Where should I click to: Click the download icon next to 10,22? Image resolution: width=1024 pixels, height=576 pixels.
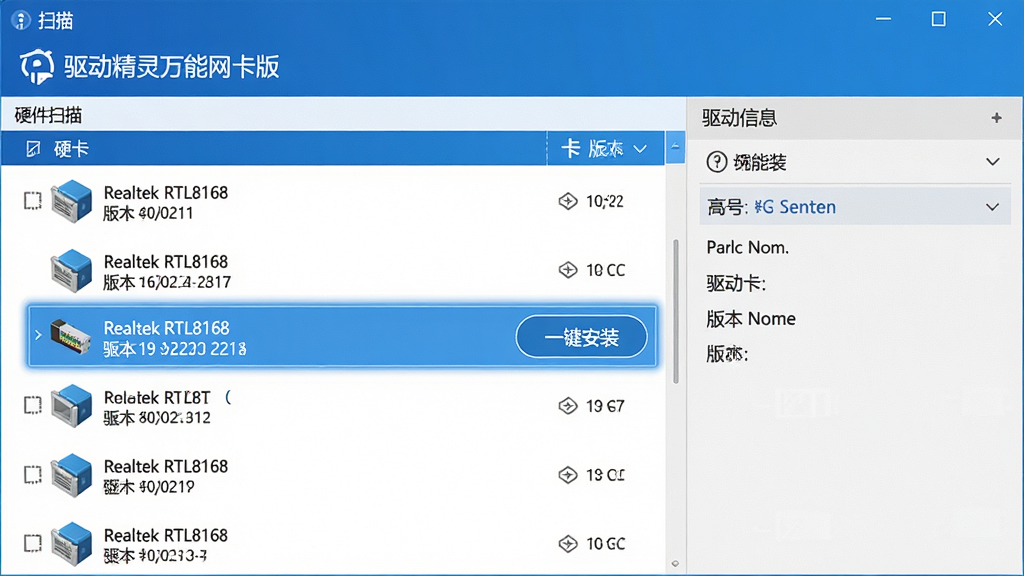(x=568, y=201)
